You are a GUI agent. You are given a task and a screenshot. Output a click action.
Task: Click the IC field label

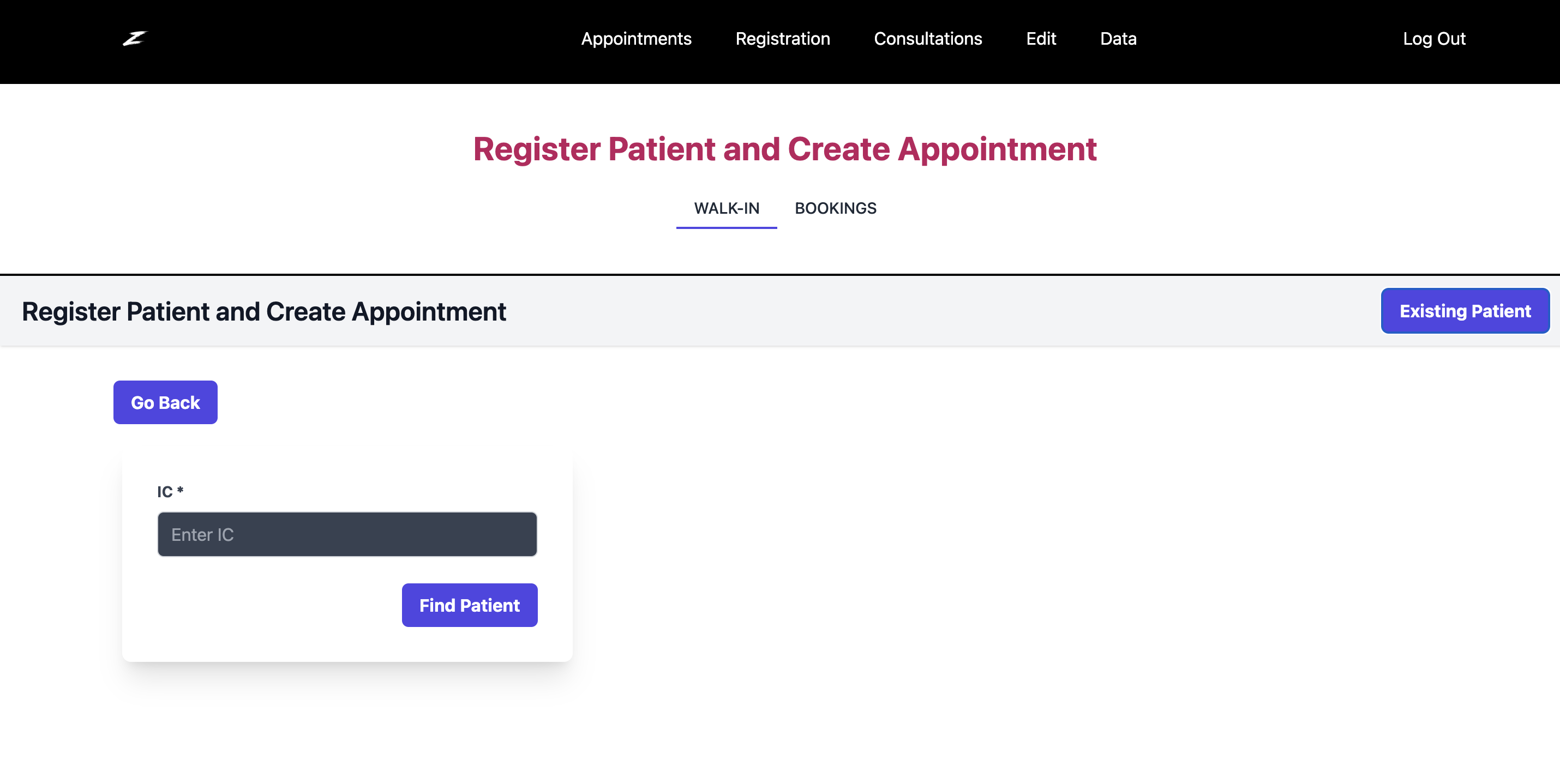pos(165,492)
